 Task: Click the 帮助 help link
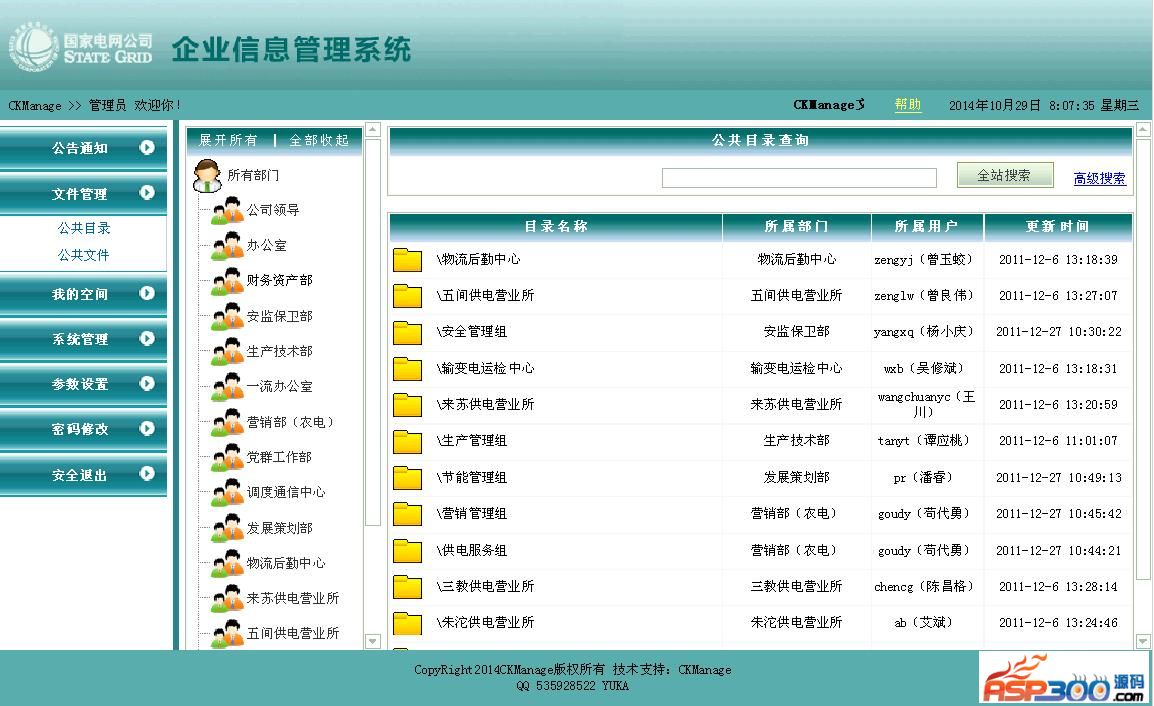908,105
